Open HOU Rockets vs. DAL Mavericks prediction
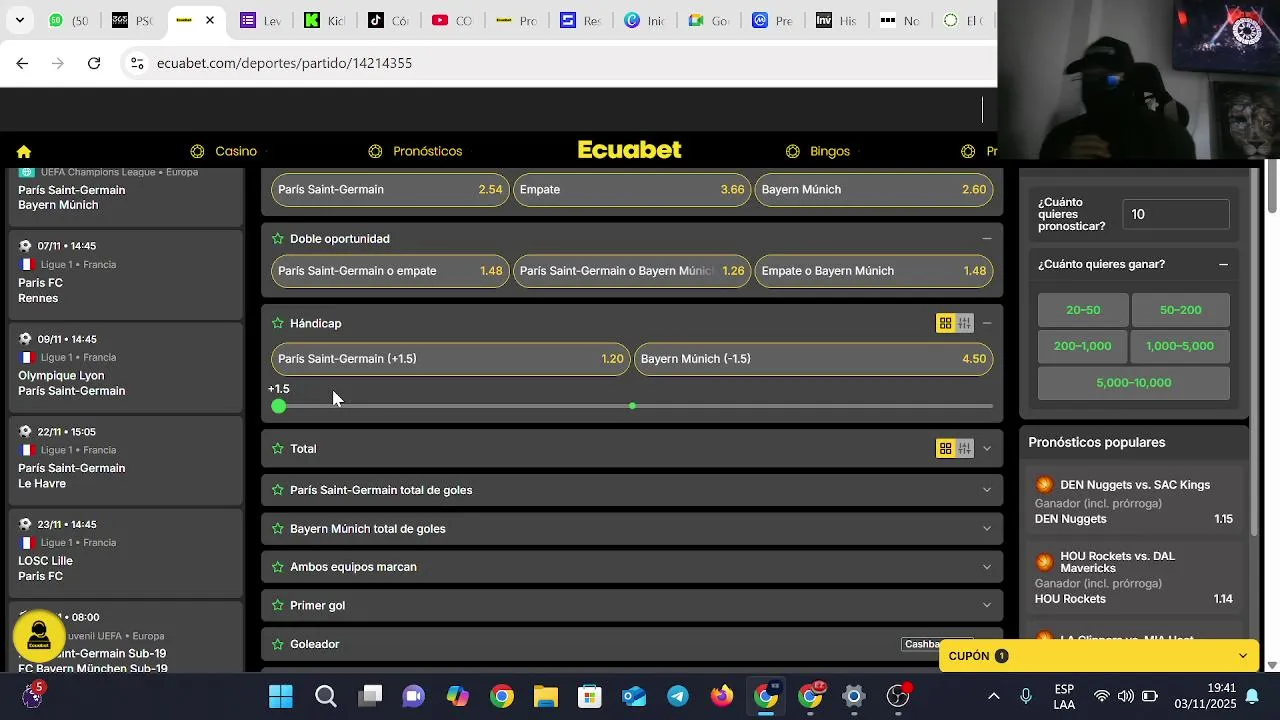Viewport: 1280px width, 720px height. [x=1135, y=577]
